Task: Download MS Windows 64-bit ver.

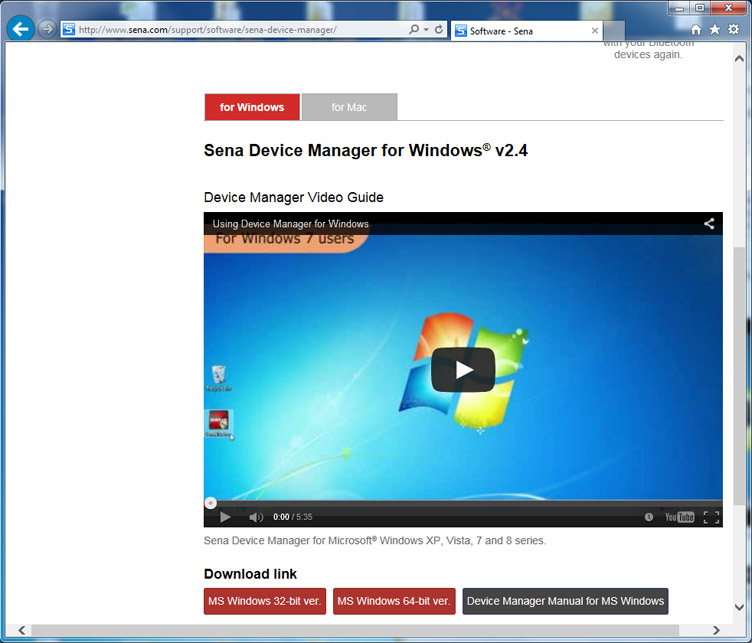Action: point(394,601)
